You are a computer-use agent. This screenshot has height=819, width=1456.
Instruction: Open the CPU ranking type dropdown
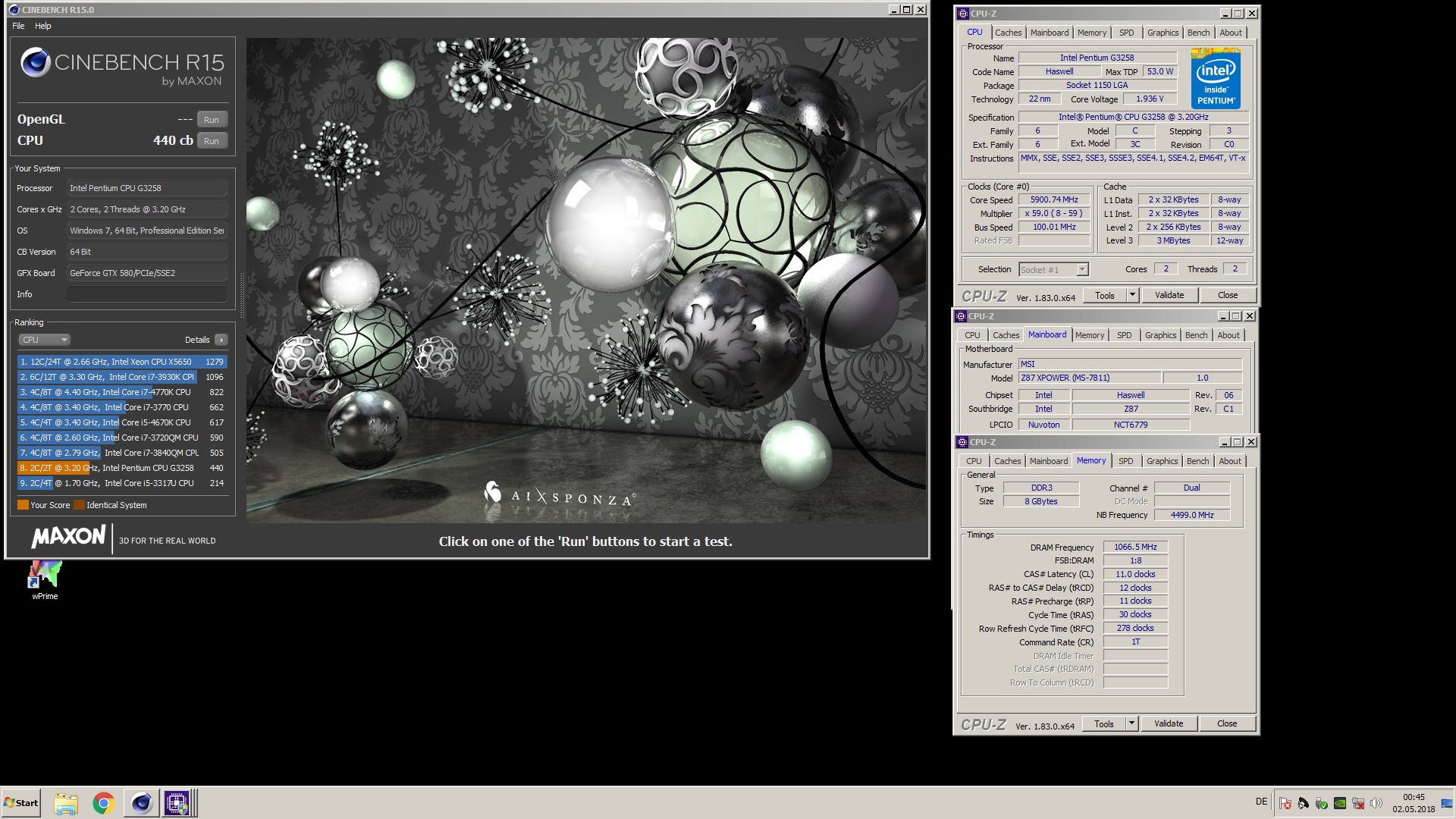44,340
